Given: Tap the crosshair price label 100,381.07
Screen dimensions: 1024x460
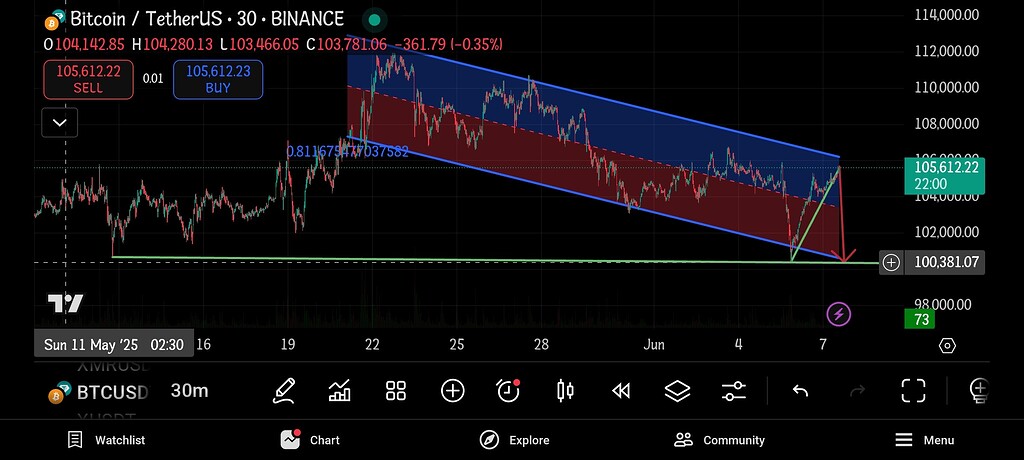Looking at the screenshot, I should [x=944, y=263].
